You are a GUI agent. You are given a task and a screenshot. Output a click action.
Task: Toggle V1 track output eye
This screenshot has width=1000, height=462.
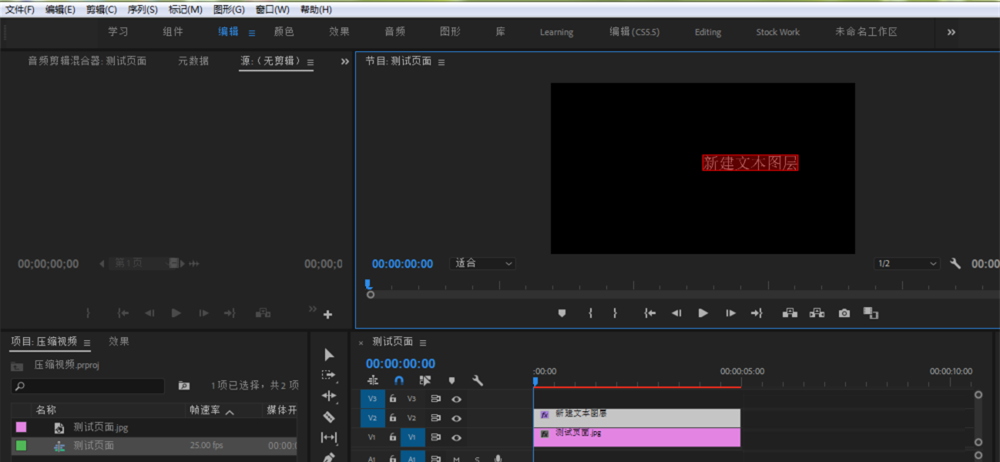click(x=457, y=437)
